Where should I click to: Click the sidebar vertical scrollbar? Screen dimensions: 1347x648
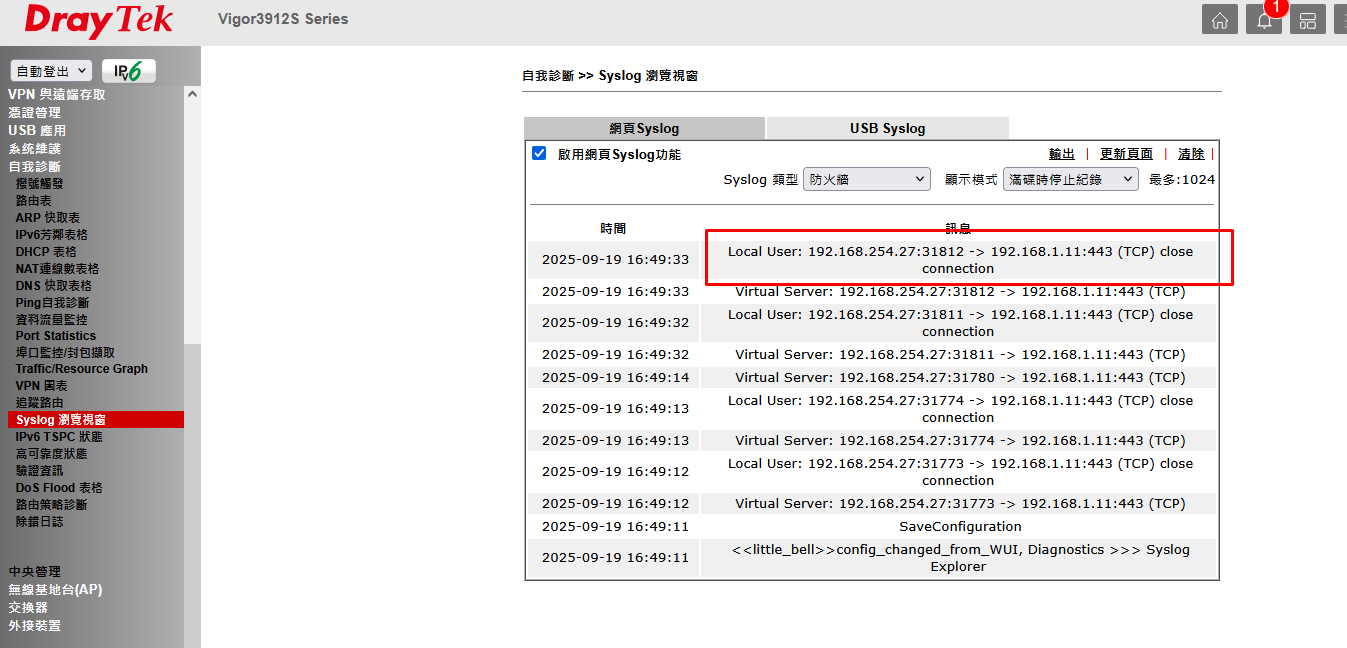[192, 220]
